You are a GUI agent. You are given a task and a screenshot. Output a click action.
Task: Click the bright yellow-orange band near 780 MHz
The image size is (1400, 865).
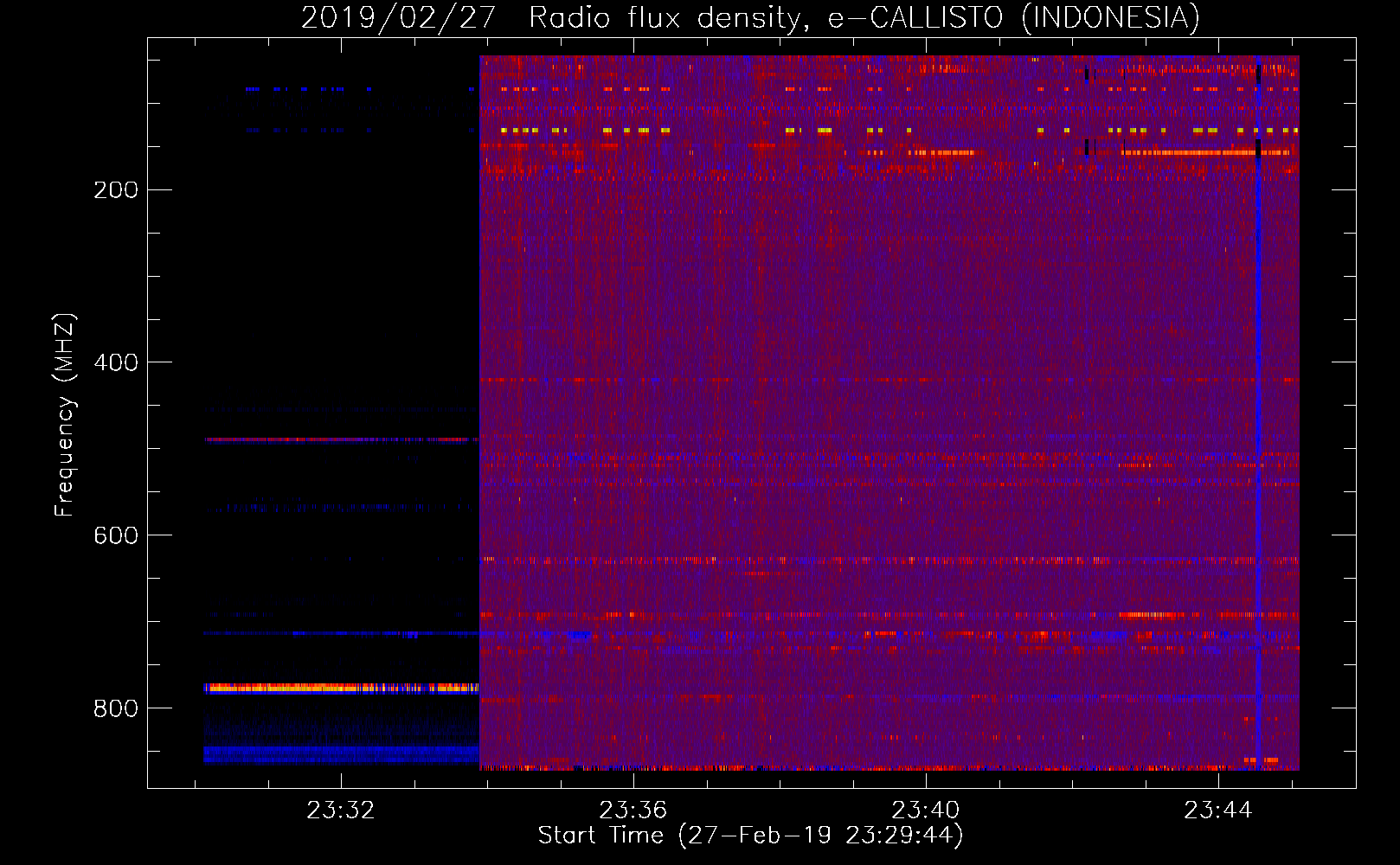click(342, 689)
